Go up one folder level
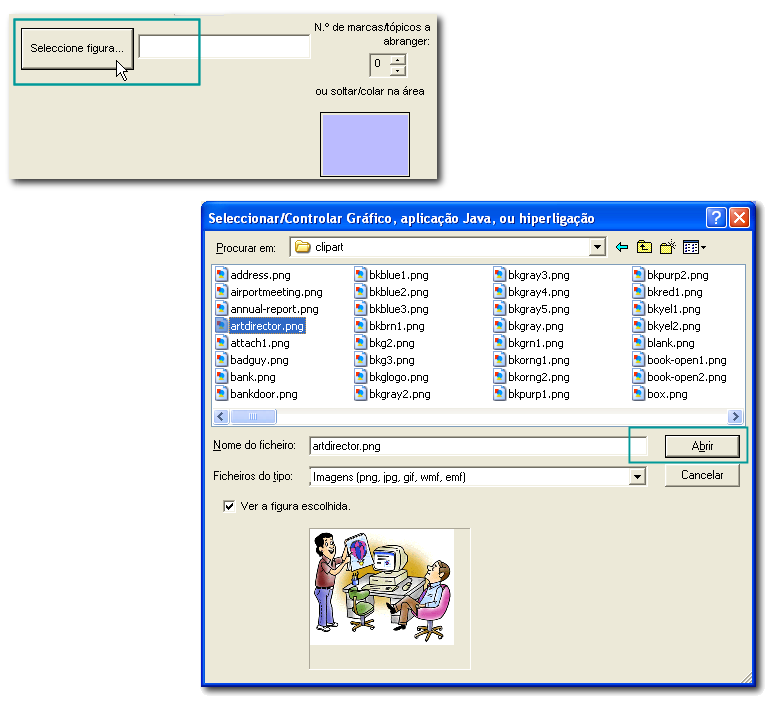Image resolution: width=773 pixels, height=708 pixels. (x=644, y=247)
